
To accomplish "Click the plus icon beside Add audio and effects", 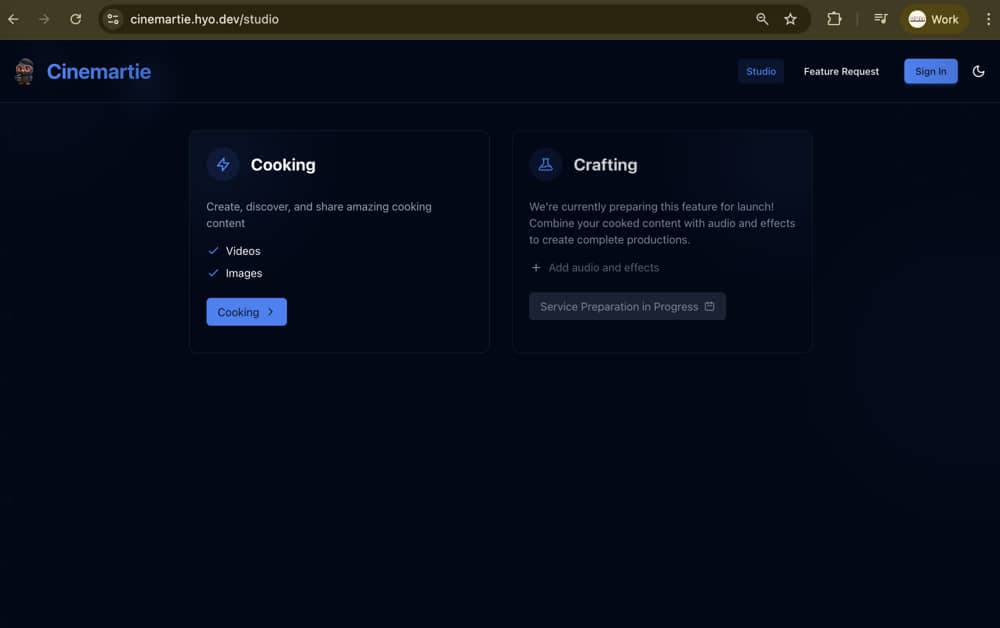I will point(536,268).
